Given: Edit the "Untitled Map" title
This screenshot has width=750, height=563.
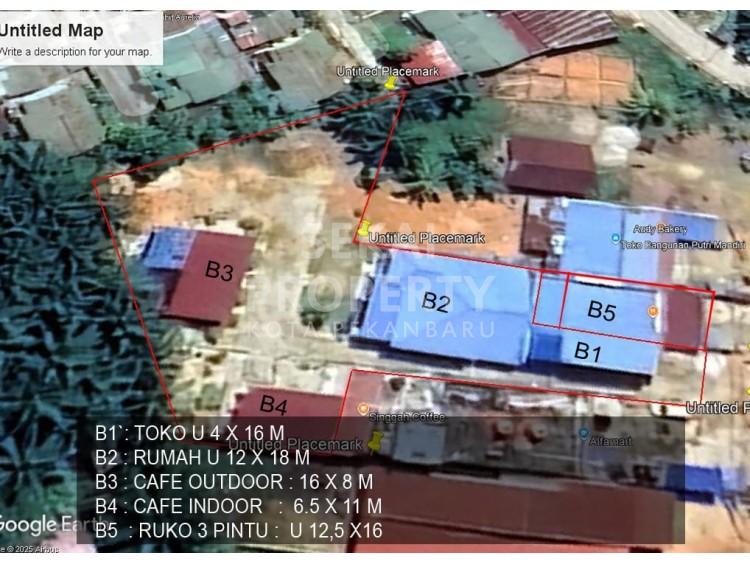Looking at the screenshot, I should point(51,31).
